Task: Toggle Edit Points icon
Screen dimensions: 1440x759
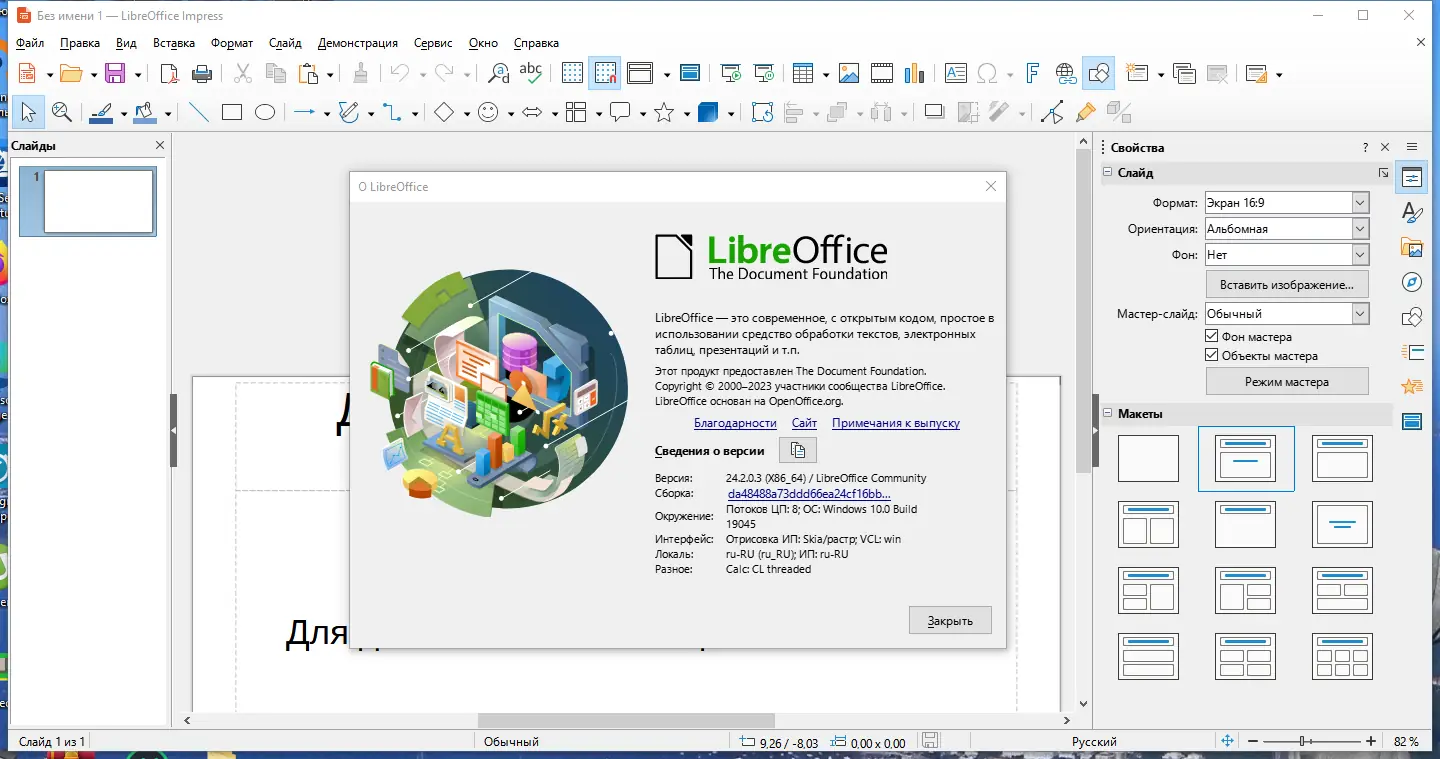Action: (1052, 113)
